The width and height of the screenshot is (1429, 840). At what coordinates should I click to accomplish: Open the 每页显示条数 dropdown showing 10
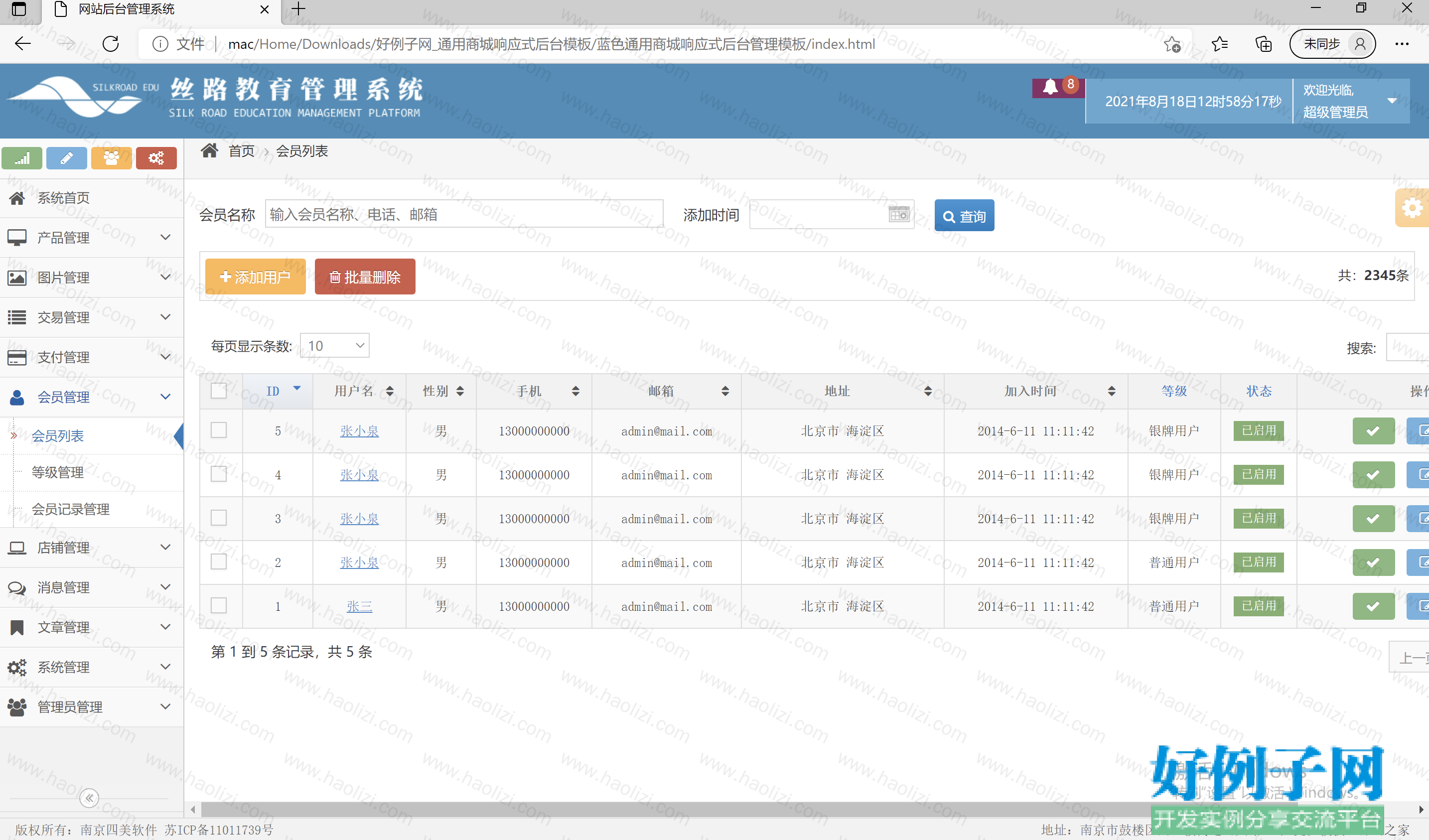point(334,345)
